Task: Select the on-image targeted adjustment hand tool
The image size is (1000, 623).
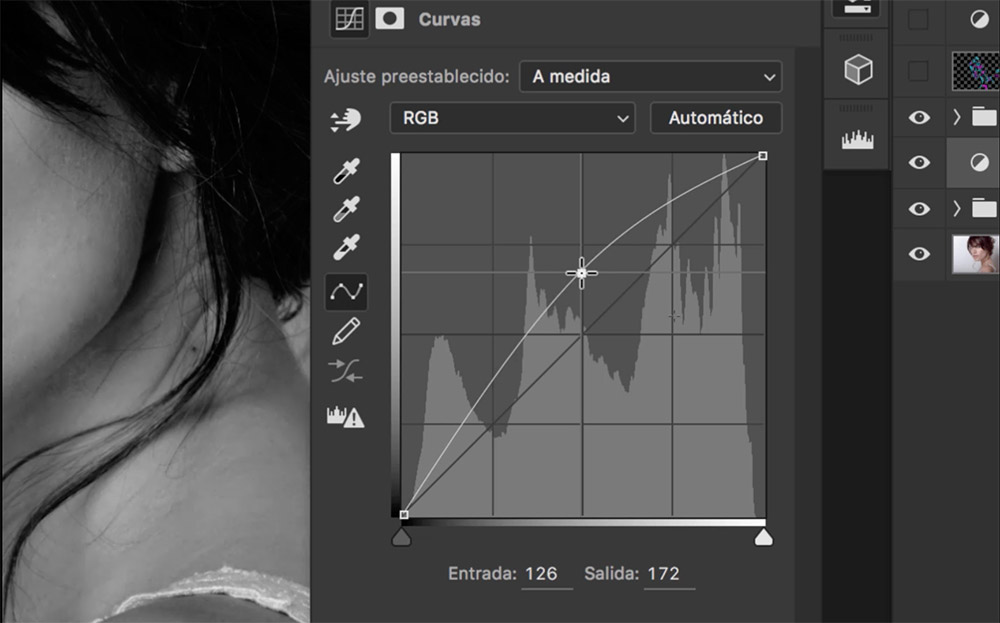Action: (346, 120)
